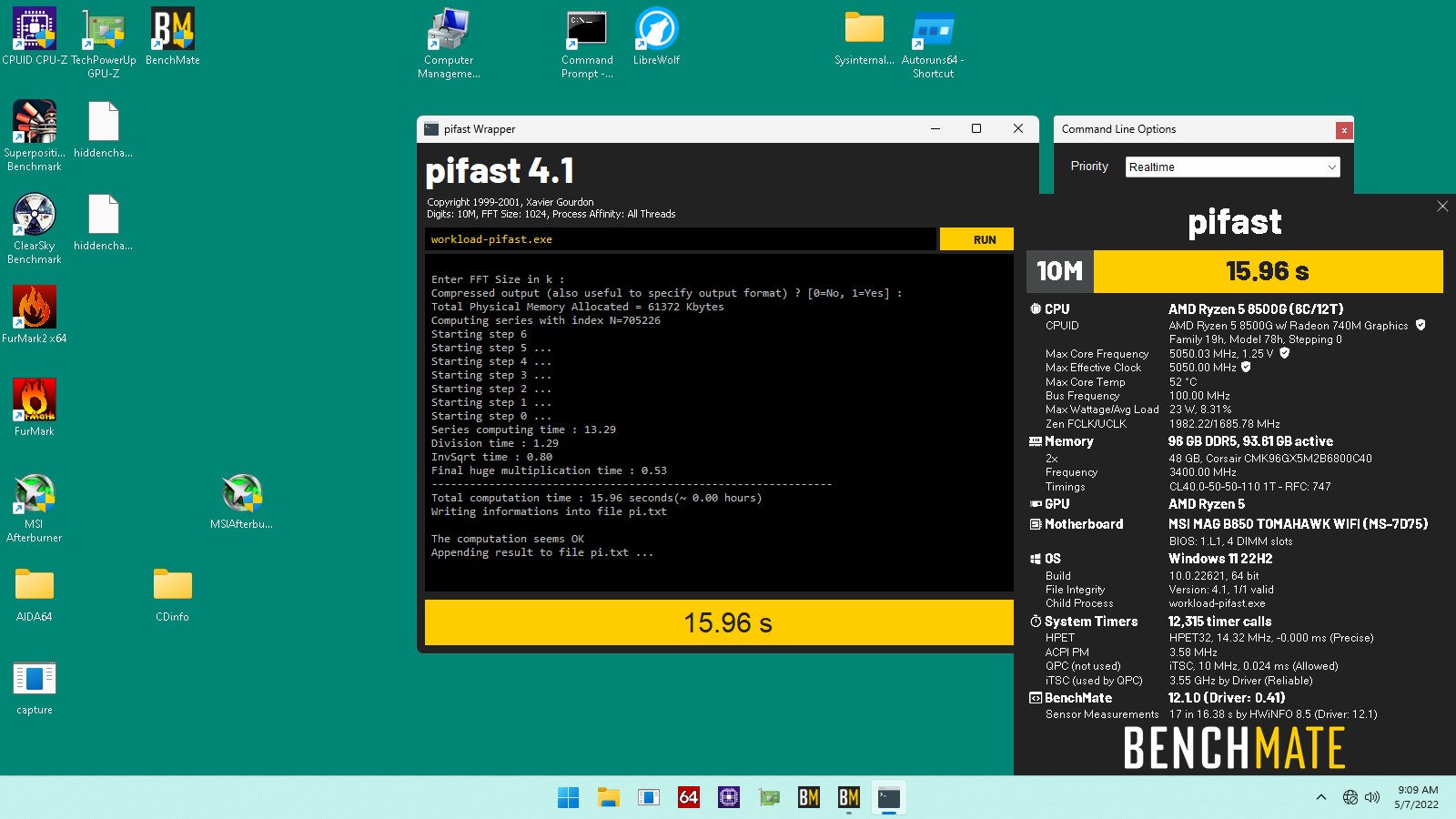Click yellow 15.96 s score banner

click(x=1268, y=271)
